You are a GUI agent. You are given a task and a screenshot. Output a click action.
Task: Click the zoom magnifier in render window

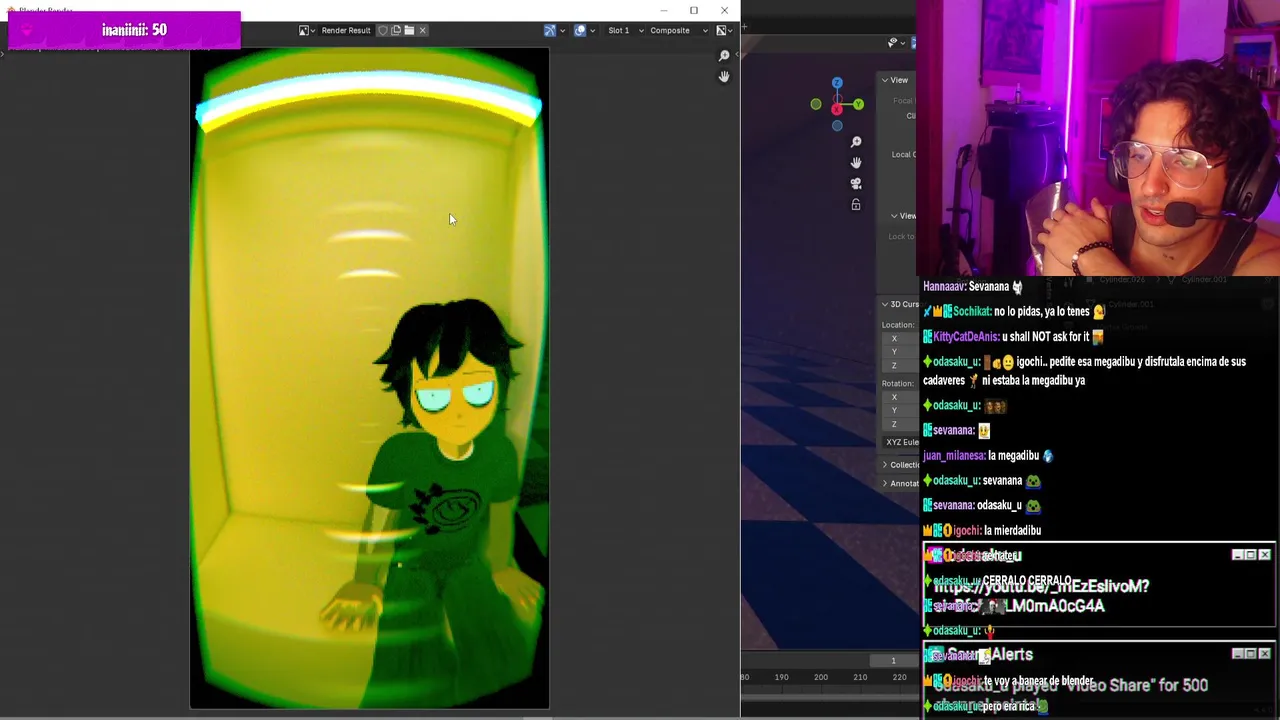pos(724,56)
